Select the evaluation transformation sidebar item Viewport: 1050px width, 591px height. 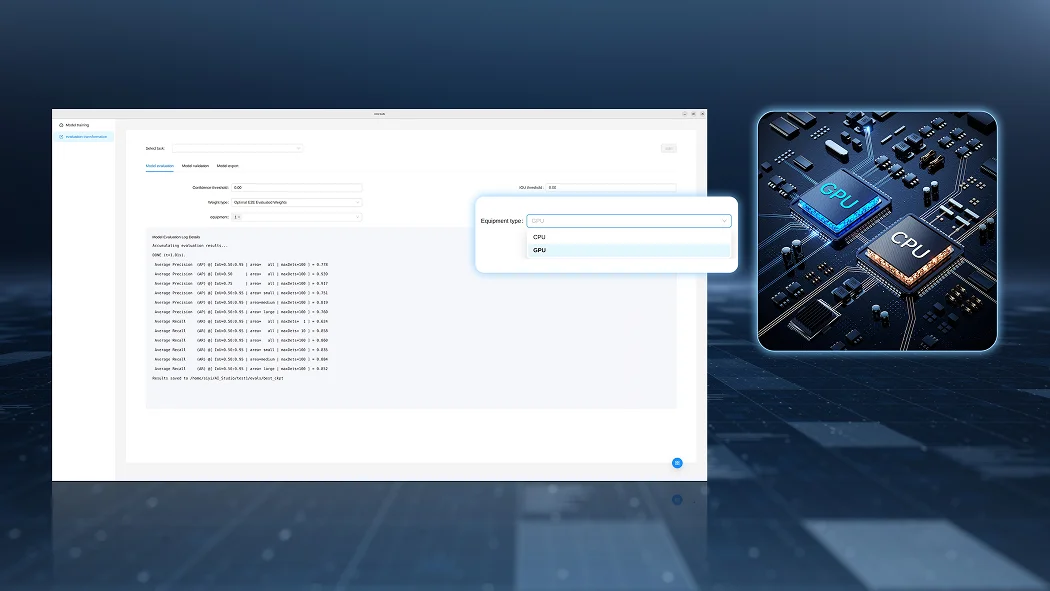coord(83,137)
